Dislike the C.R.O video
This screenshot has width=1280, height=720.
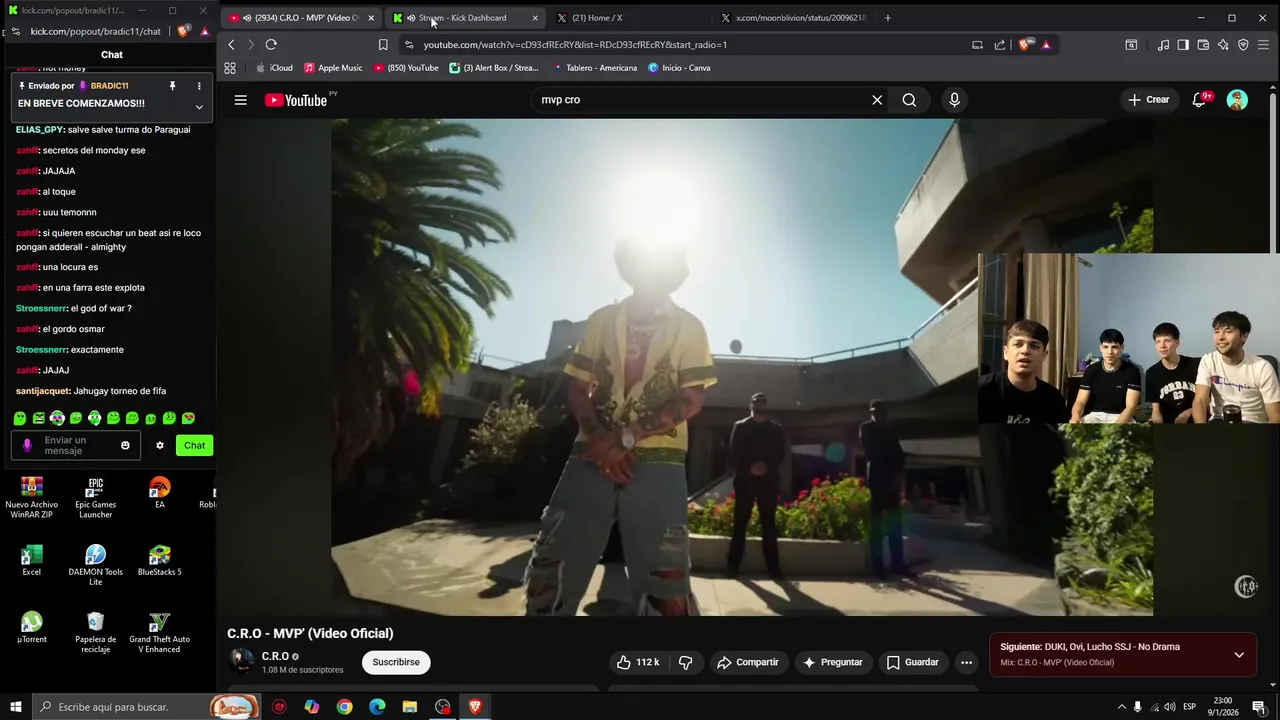[x=686, y=662]
